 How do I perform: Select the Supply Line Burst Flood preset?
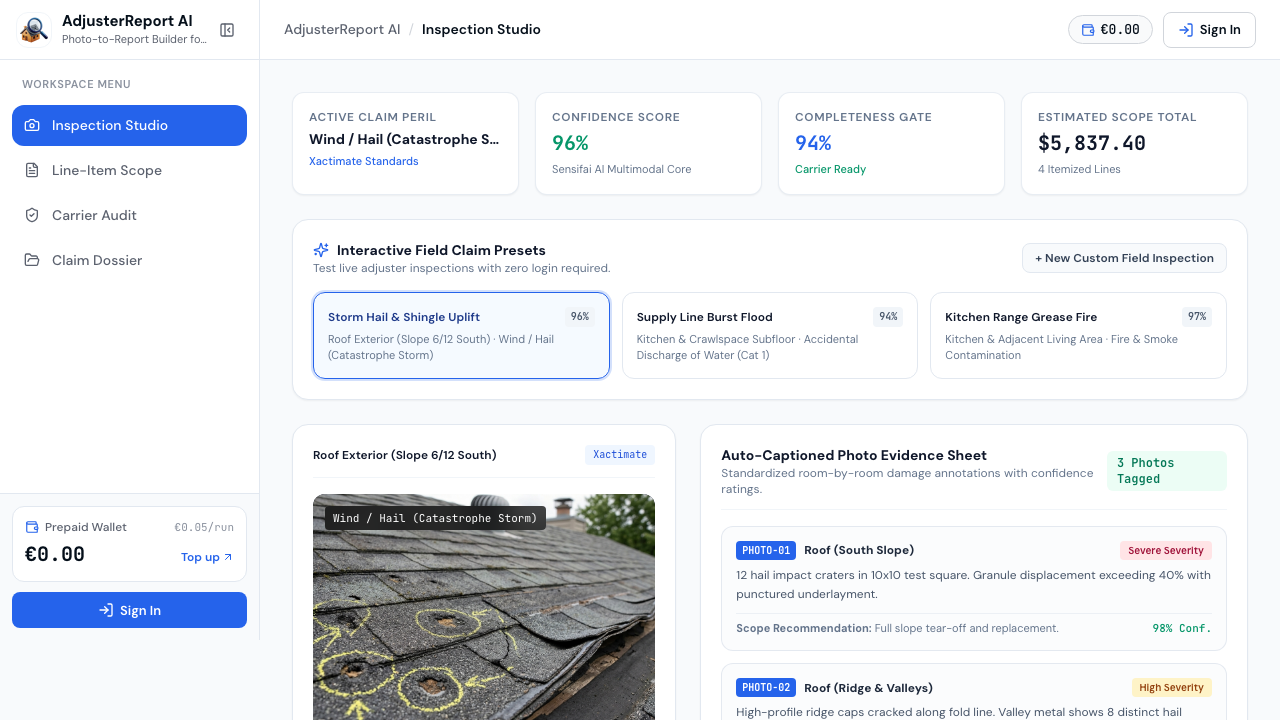[770, 336]
